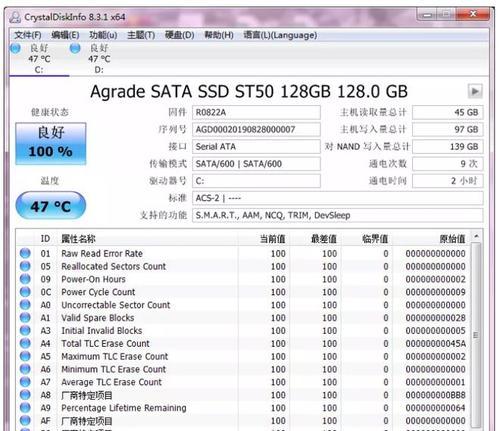The width and height of the screenshot is (500, 431).
Task: Open the 语言(L)(Language) menu
Action: (280, 35)
